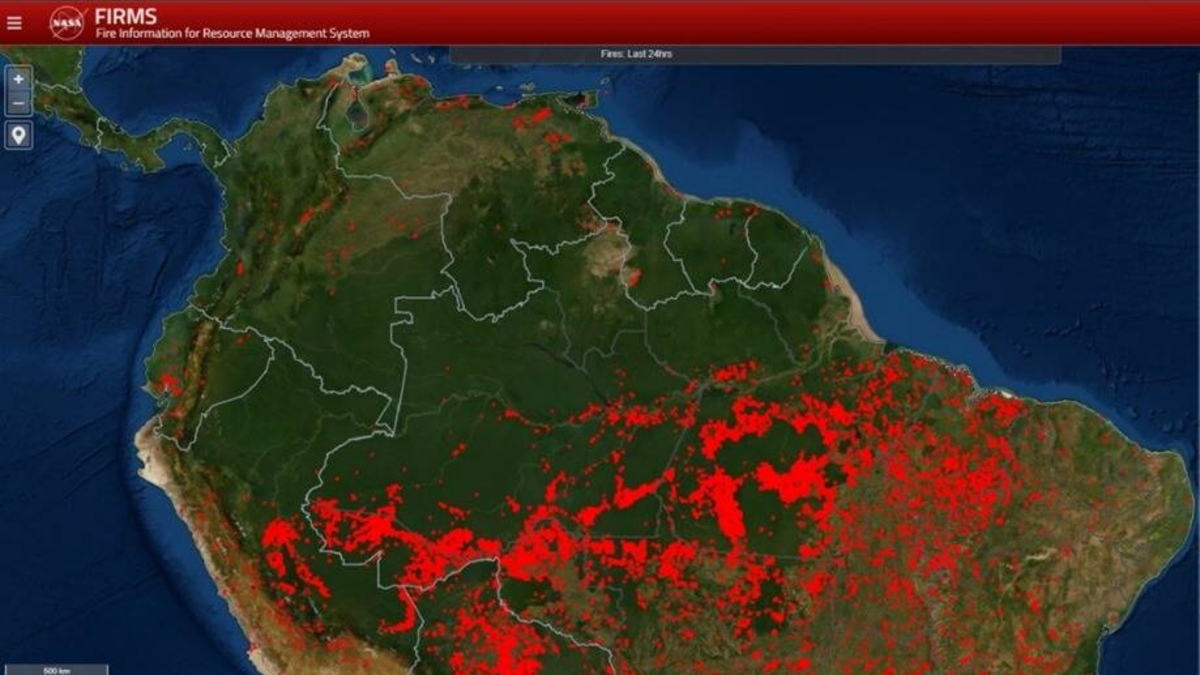Click the 500 km scale bar
The width and height of the screenshot is (1200, 675).
[x=56, y=669]
